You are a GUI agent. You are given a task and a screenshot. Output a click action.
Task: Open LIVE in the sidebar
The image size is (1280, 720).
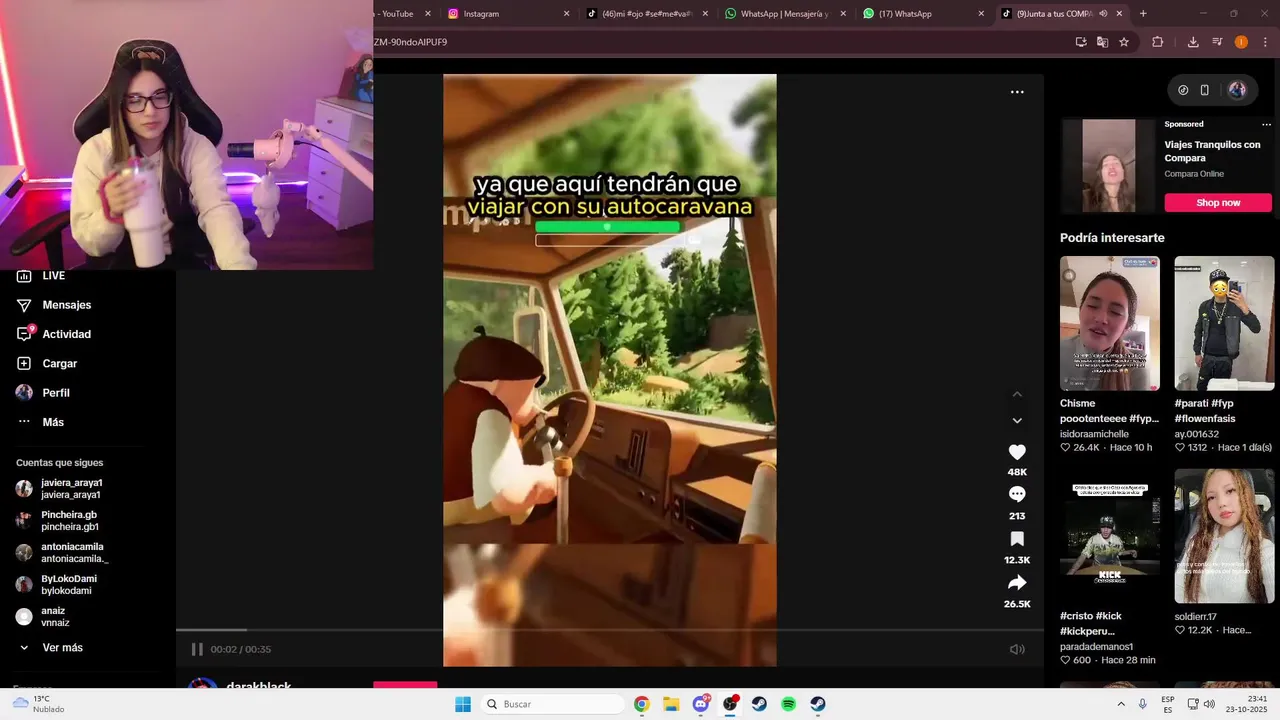(40, 276)
